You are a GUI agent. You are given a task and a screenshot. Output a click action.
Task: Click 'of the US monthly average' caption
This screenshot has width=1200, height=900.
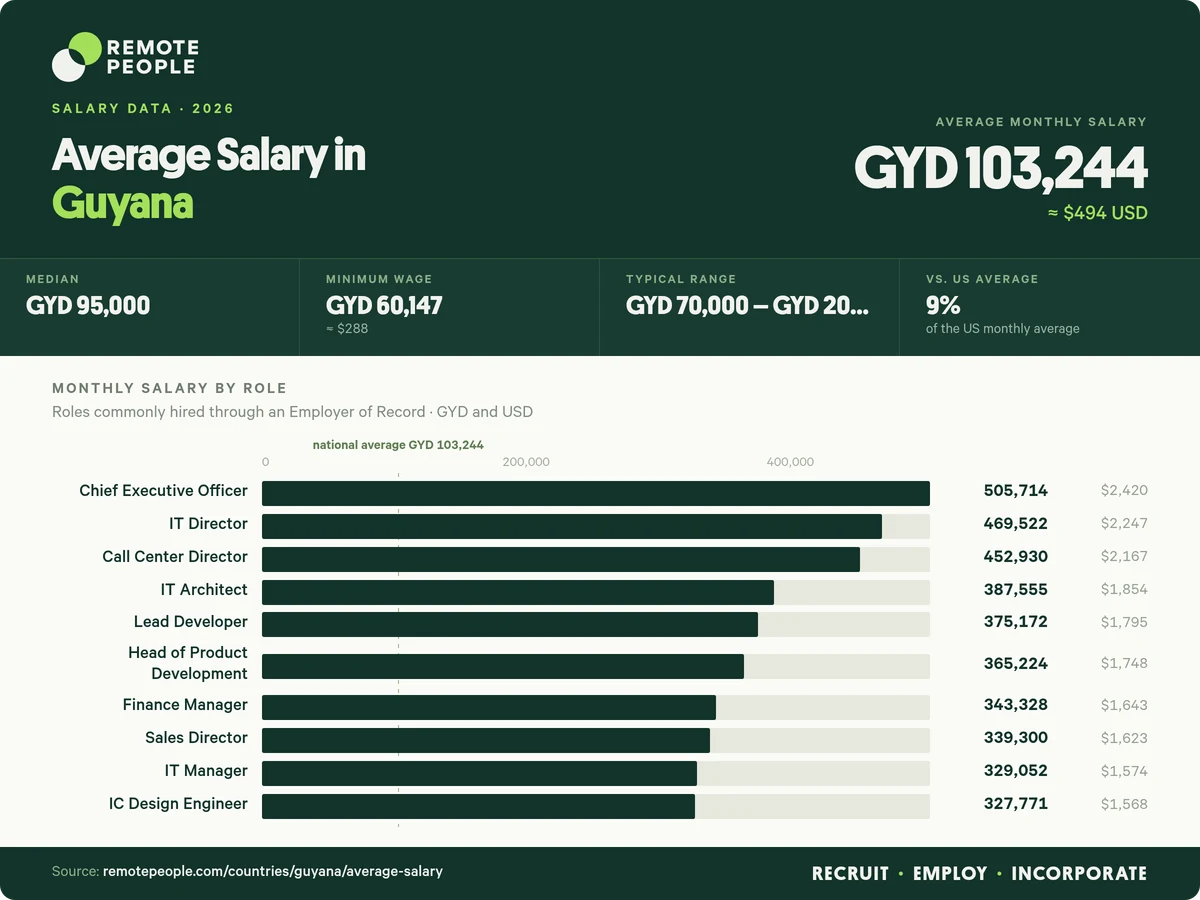(x=1003, y=328)
